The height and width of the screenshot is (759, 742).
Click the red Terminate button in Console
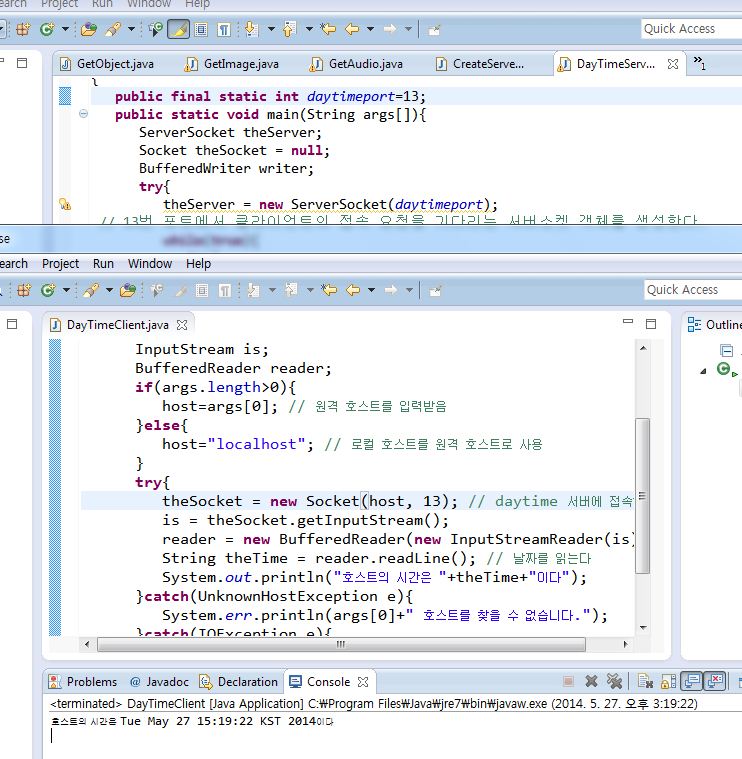tap(568, 682)
